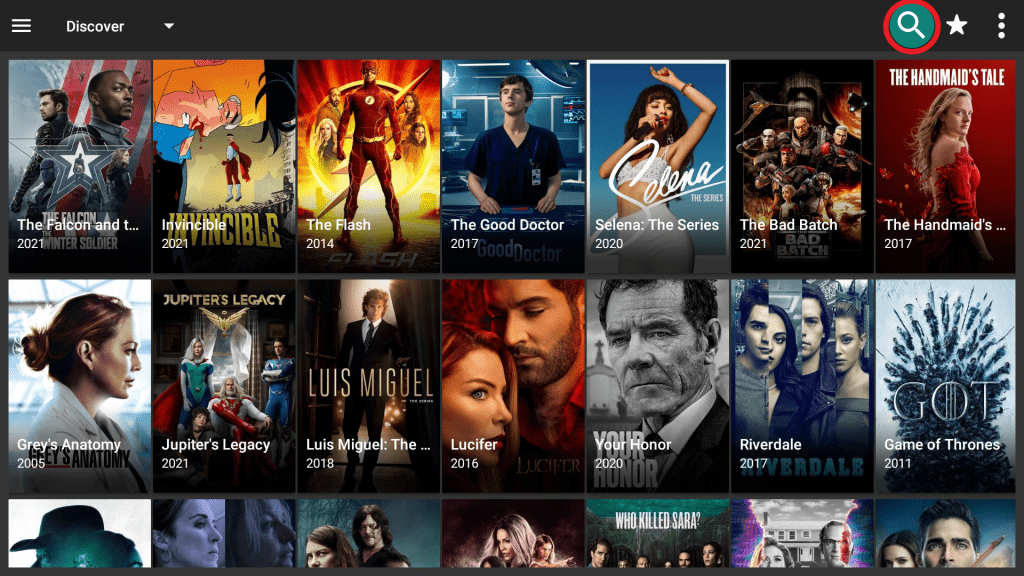Open the three-dot overflow menu
This screenshot has height=576, width=1024.
[x=1001, y=26]
